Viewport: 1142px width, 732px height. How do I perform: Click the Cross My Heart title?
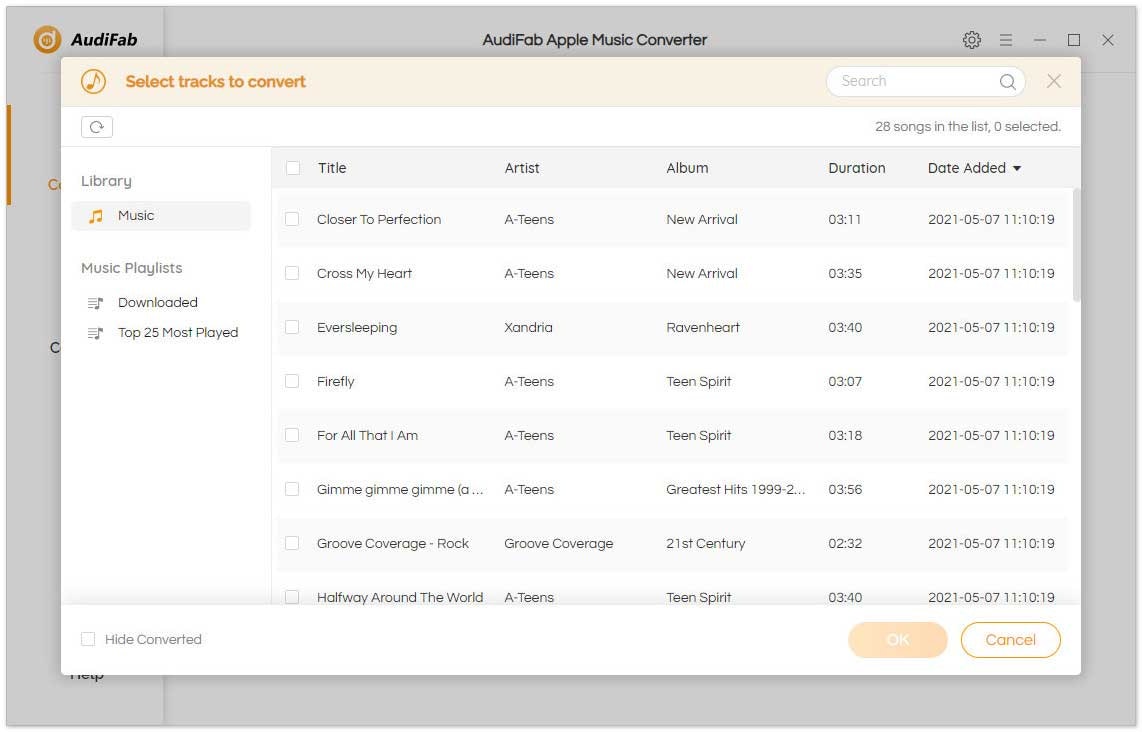[x=364, y=273]
